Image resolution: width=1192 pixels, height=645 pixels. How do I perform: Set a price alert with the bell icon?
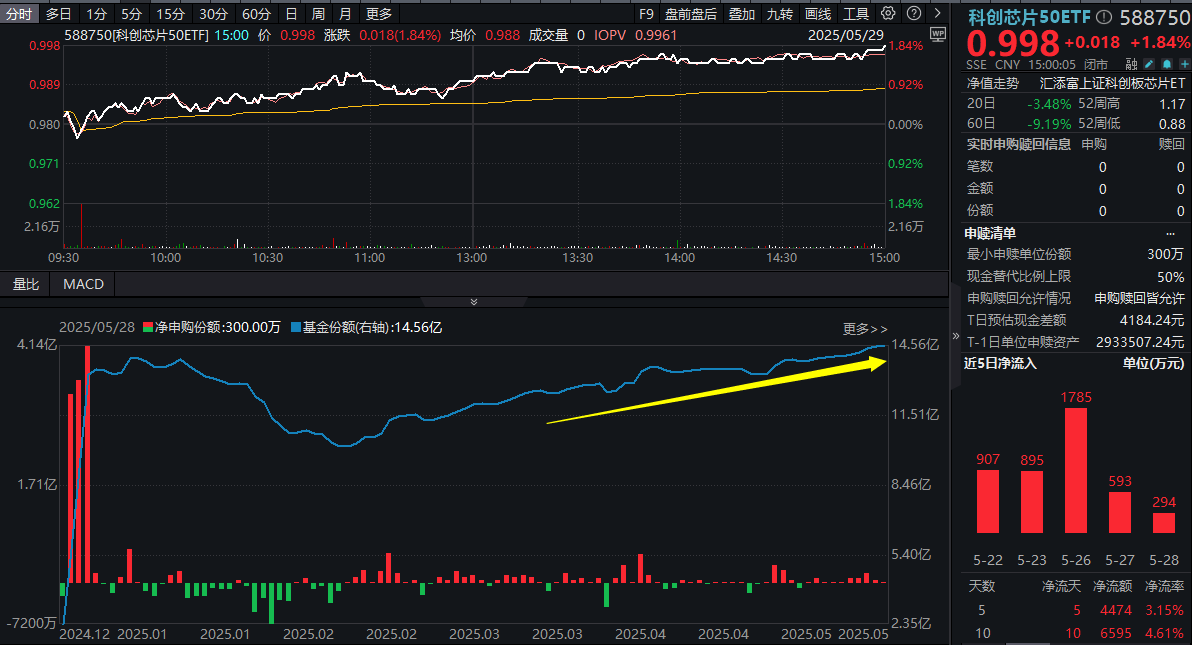pyautogui.click(x=1165, y=62)
